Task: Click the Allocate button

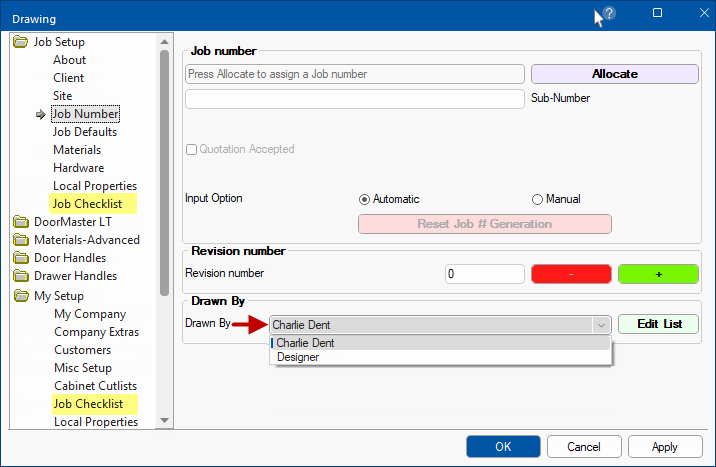Action: 615,74
